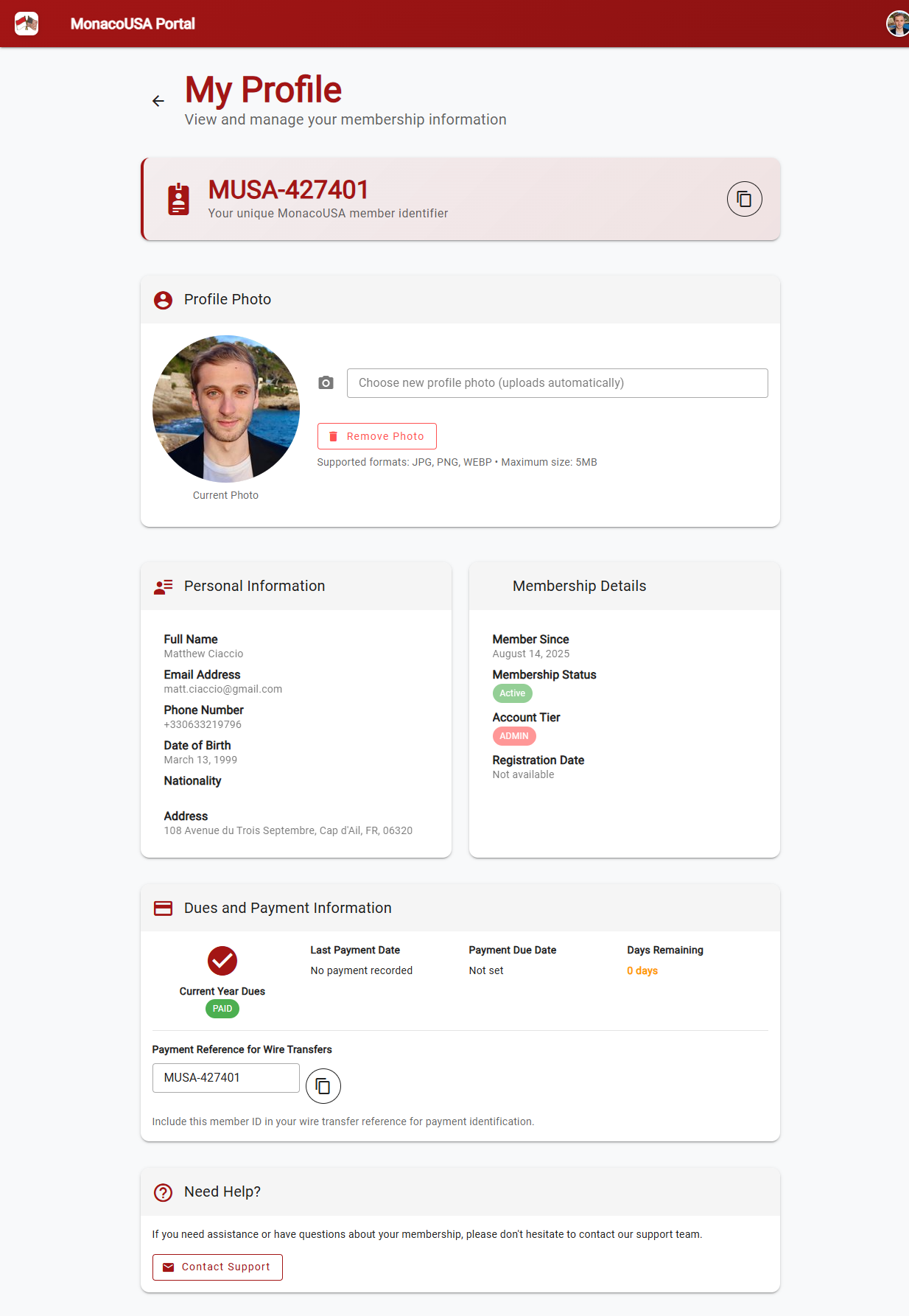The width and height of the screenshot is (909, 1316).
Task: Click the credit card icon for Dues
Action: tap(163, 909)
